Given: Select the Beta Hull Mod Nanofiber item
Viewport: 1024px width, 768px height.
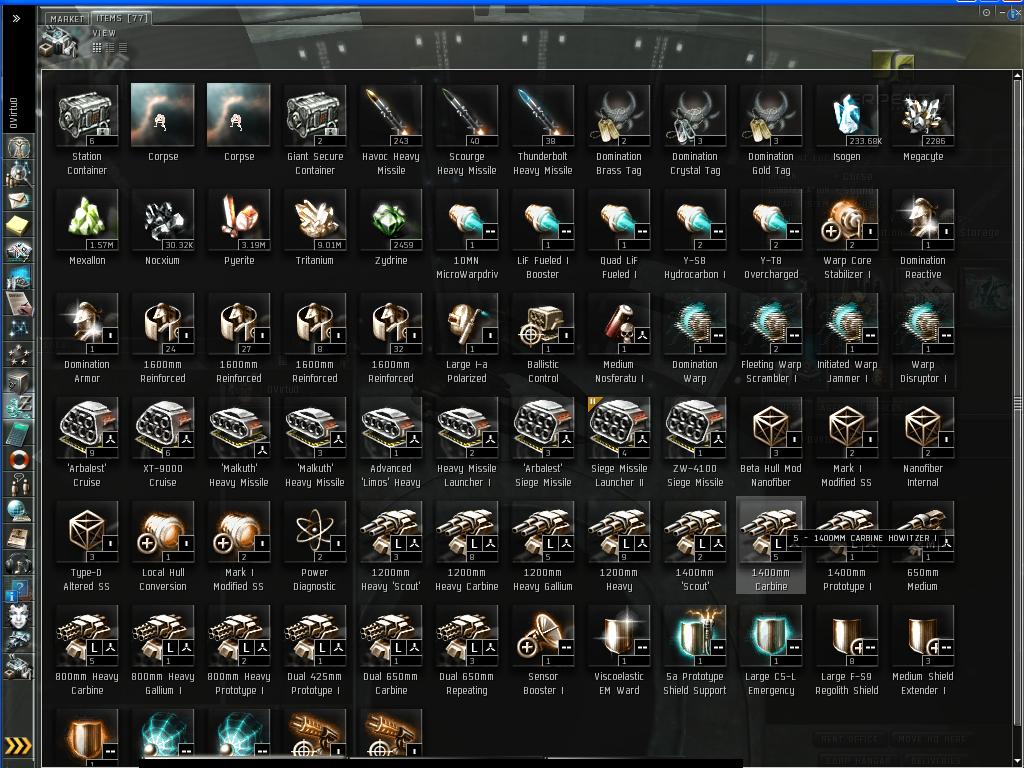Looking at the screenshot, I should tap(771, 443).
